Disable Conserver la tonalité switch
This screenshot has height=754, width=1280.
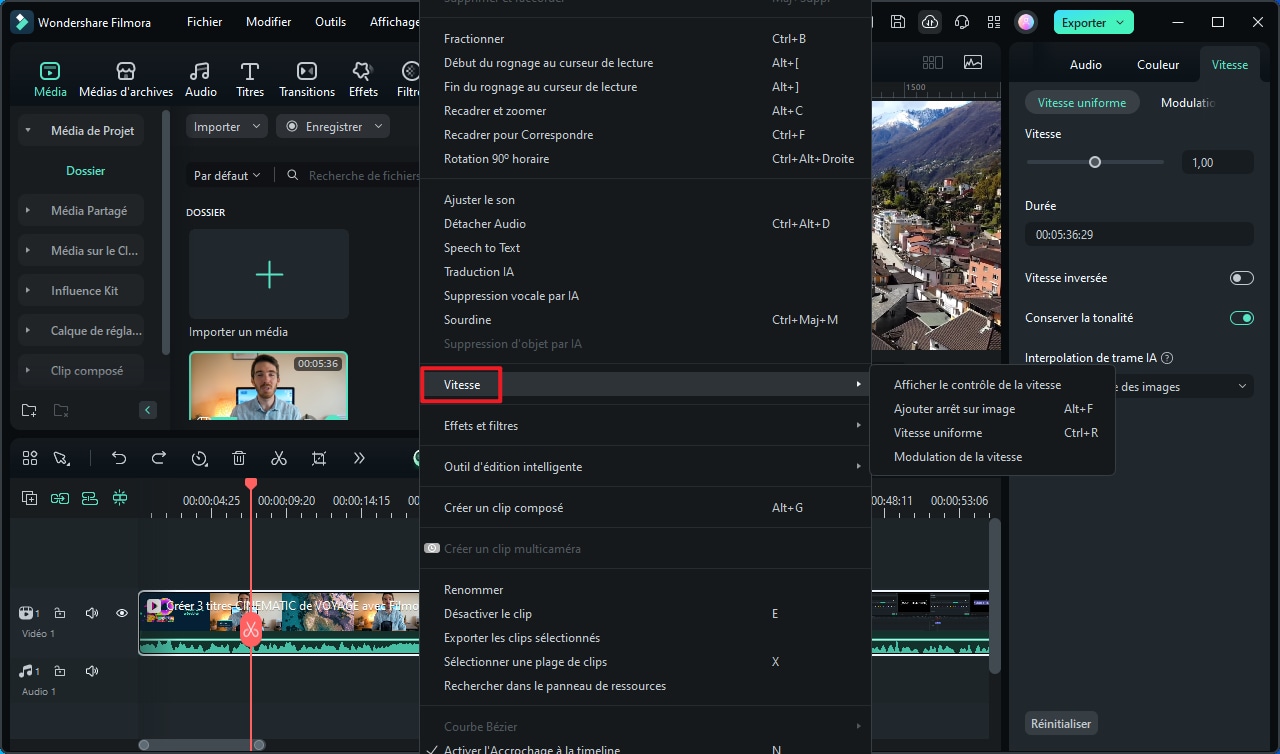click(1241, 318)
